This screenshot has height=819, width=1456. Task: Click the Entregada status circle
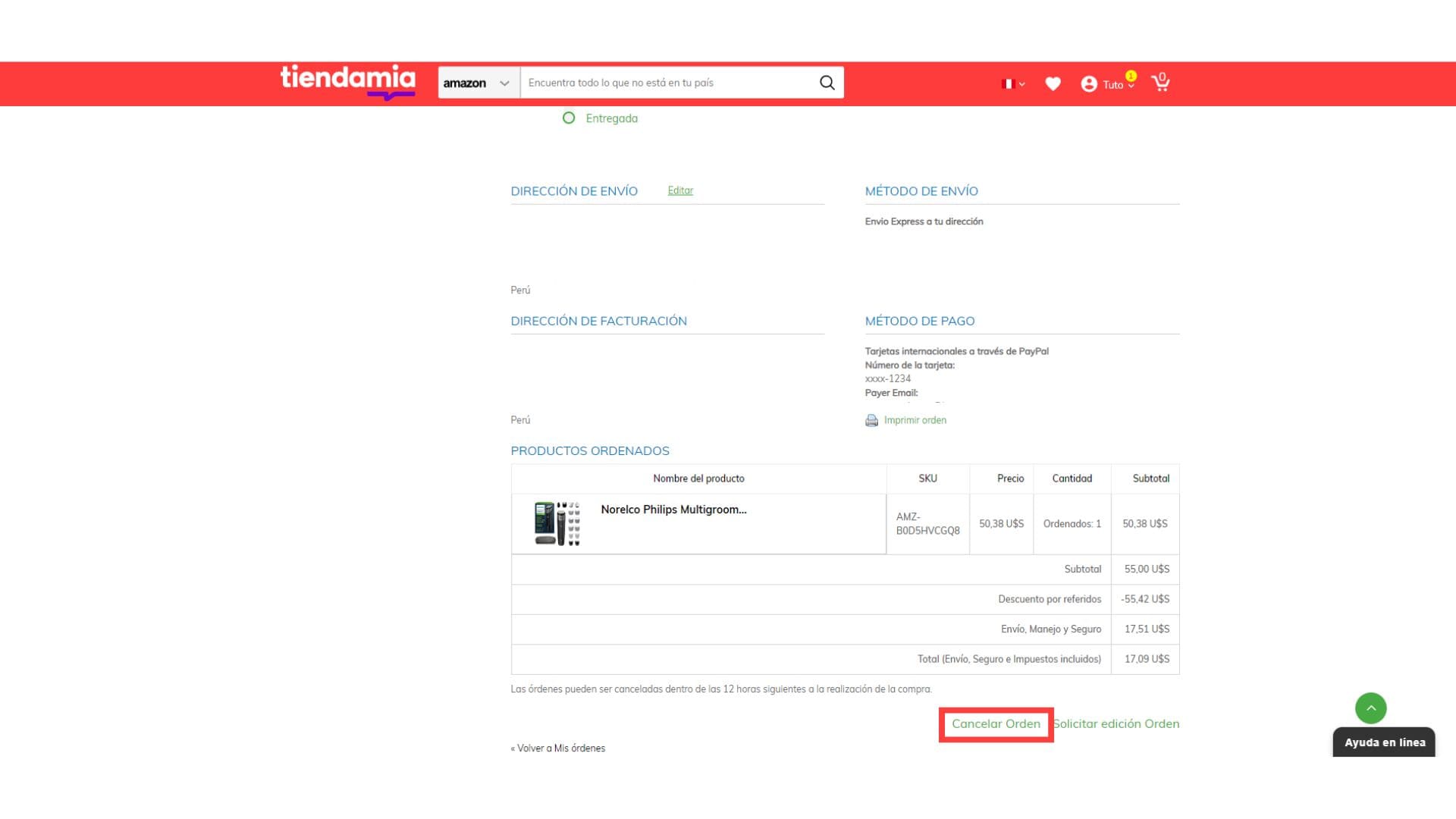(569, 118)
